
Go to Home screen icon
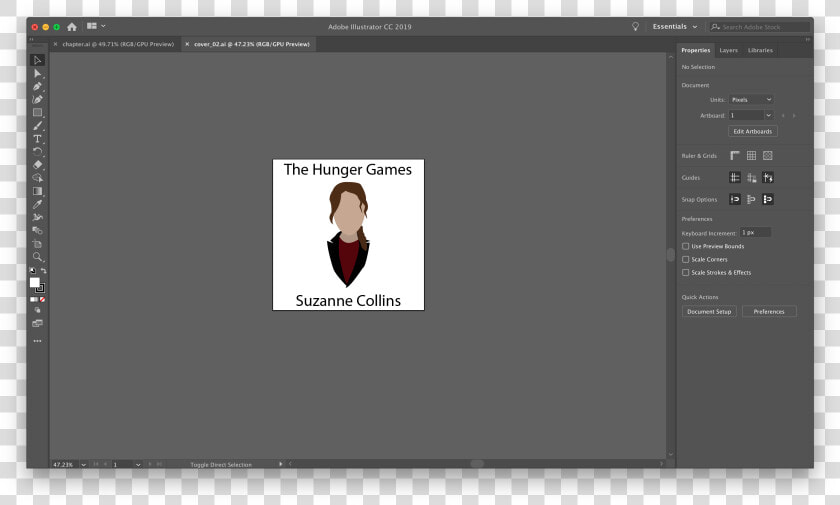[72, 26]
